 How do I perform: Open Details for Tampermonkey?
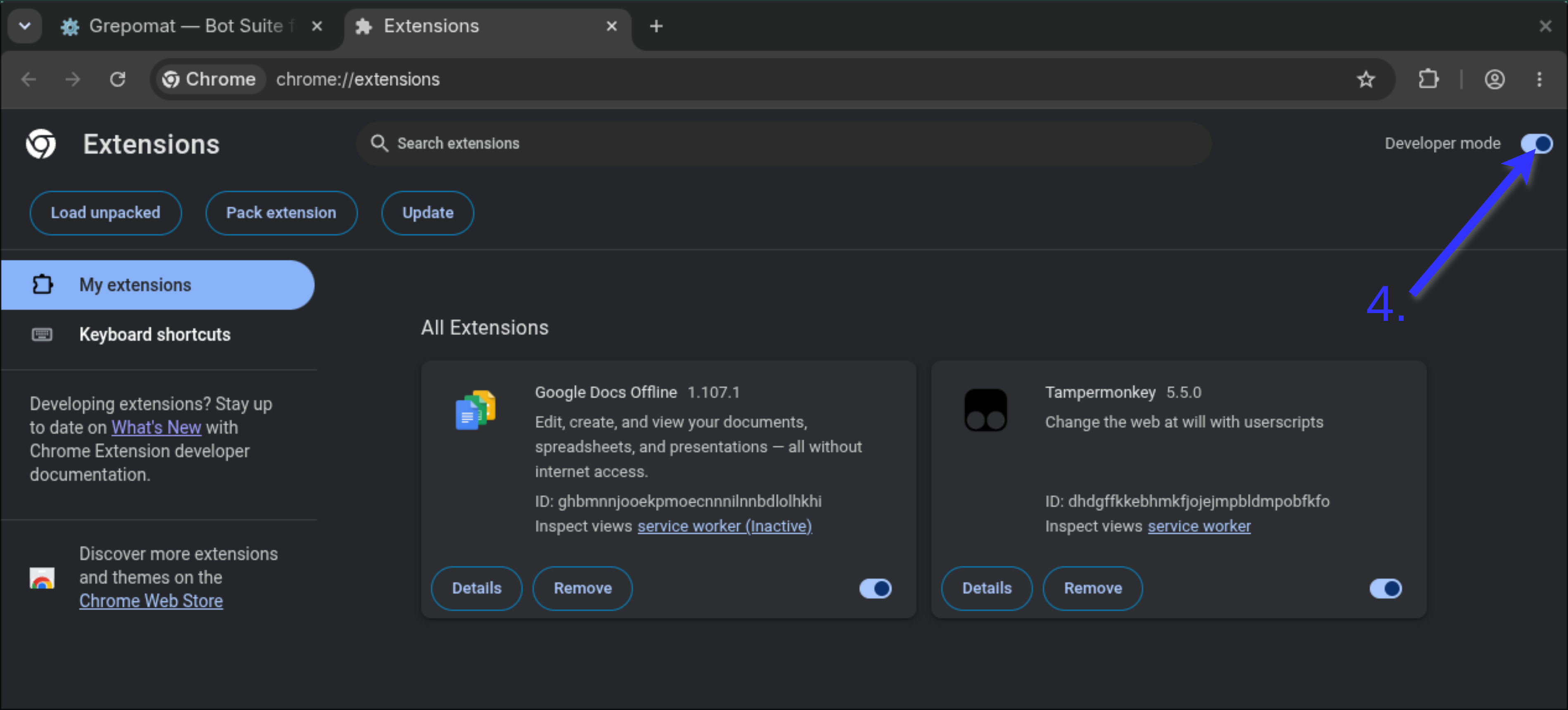(x=987, y=588)
